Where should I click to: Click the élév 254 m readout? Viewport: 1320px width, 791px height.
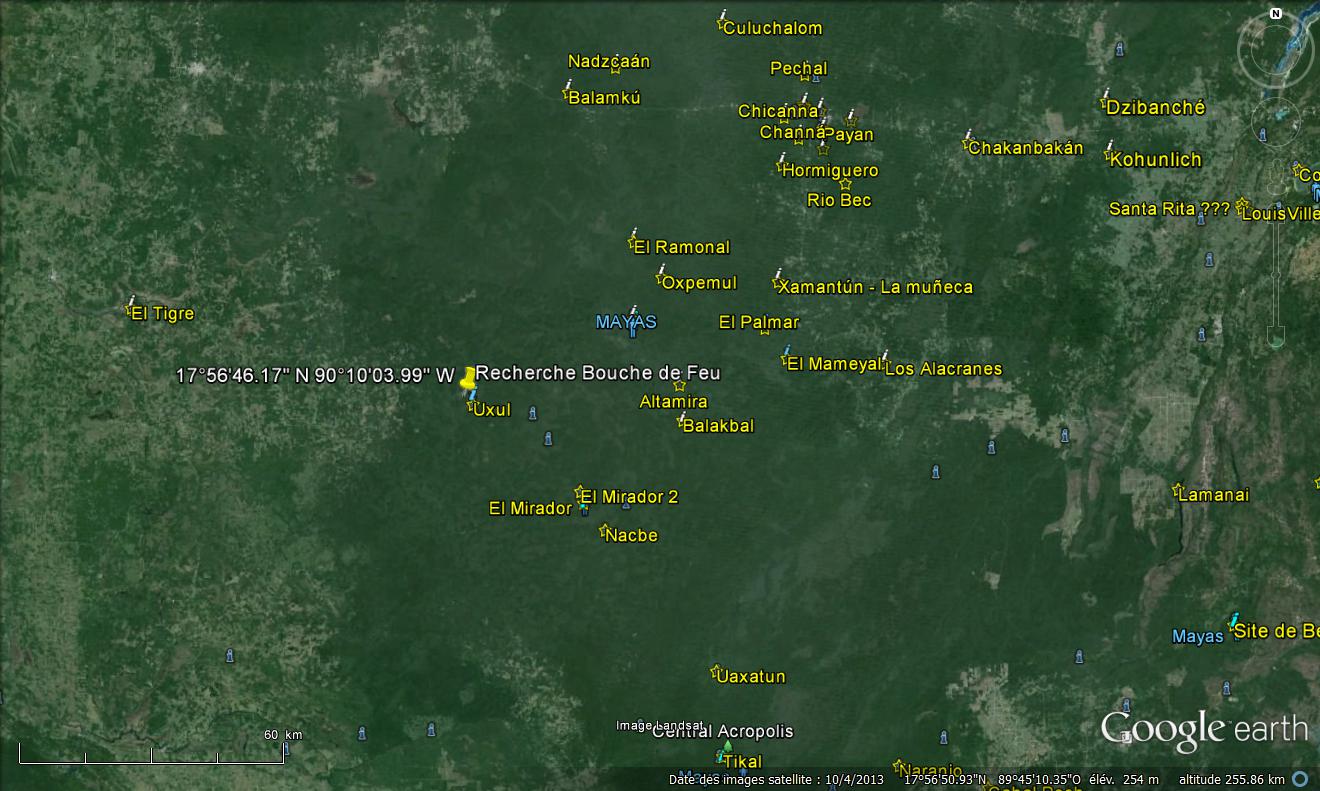[1123, 779]
